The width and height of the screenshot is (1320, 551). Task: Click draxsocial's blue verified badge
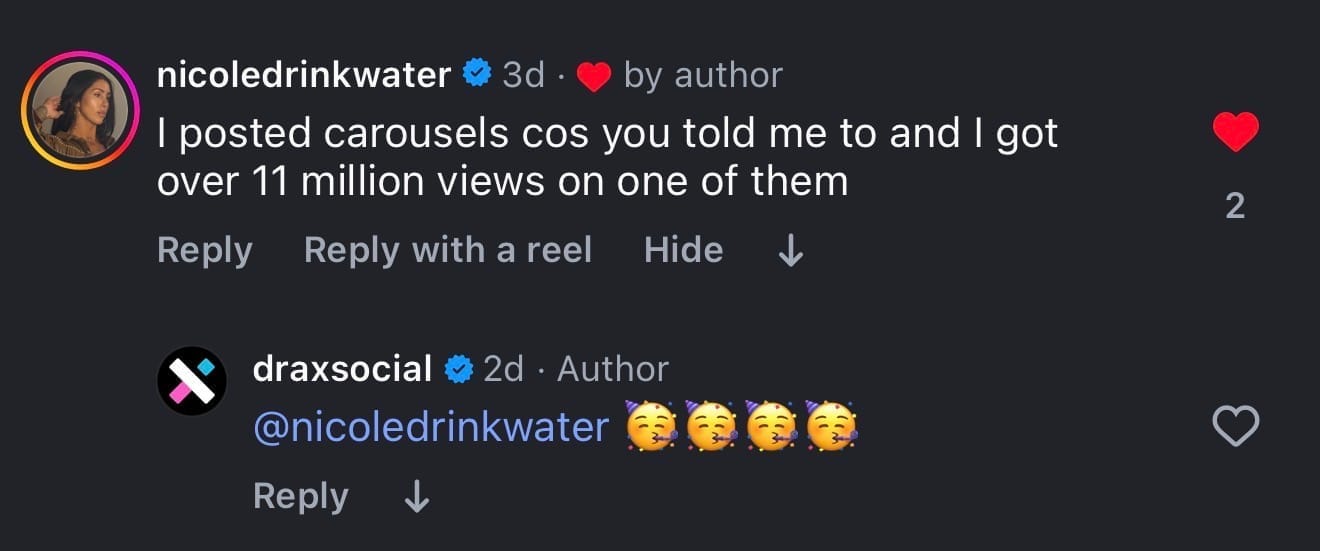458,369
